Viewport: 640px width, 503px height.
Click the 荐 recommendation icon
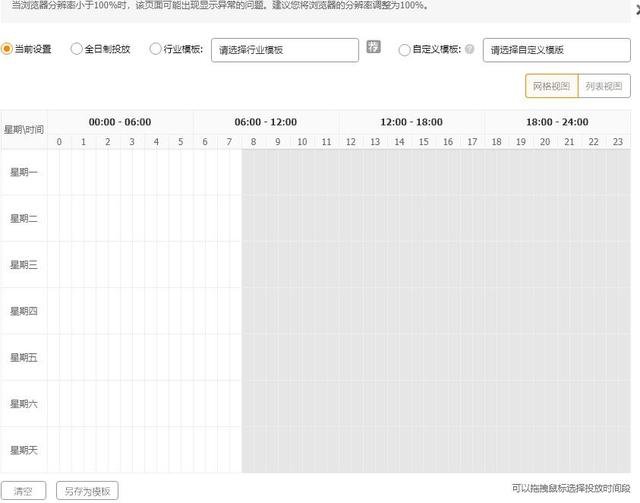click(x=373, y=47)
